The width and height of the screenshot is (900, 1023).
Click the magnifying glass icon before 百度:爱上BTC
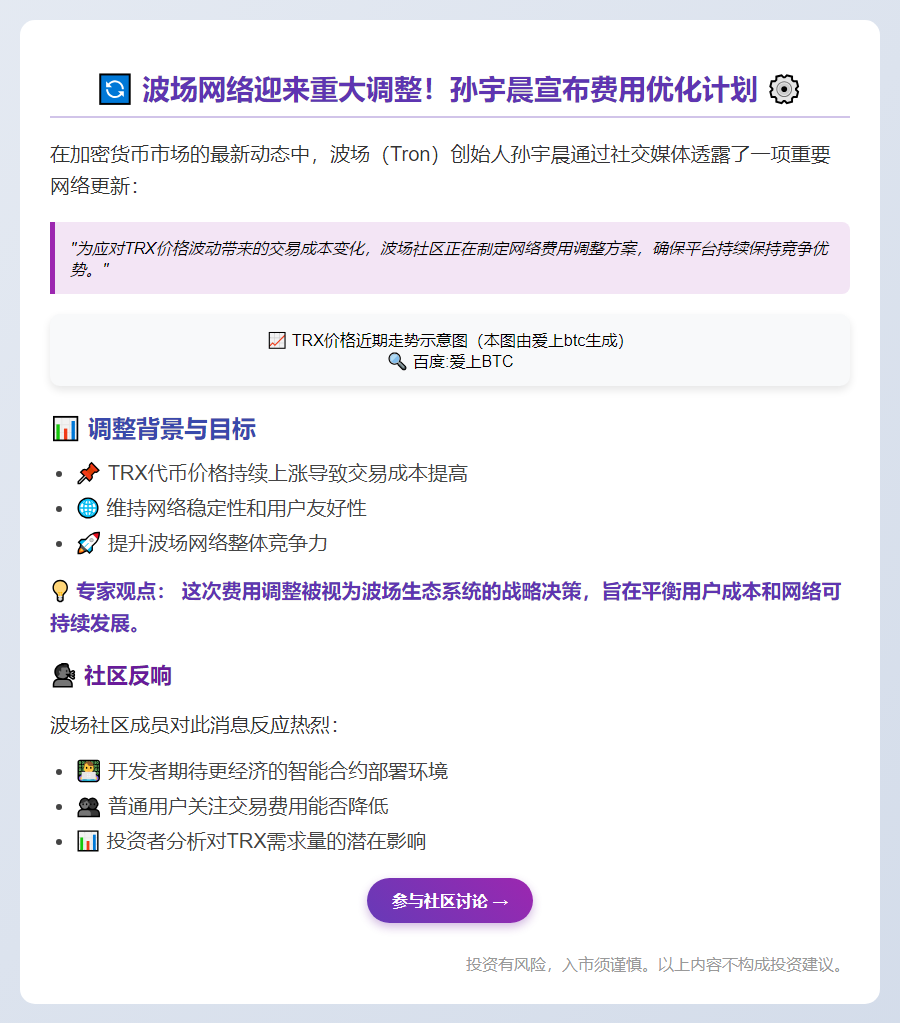(x=397, y=362)
